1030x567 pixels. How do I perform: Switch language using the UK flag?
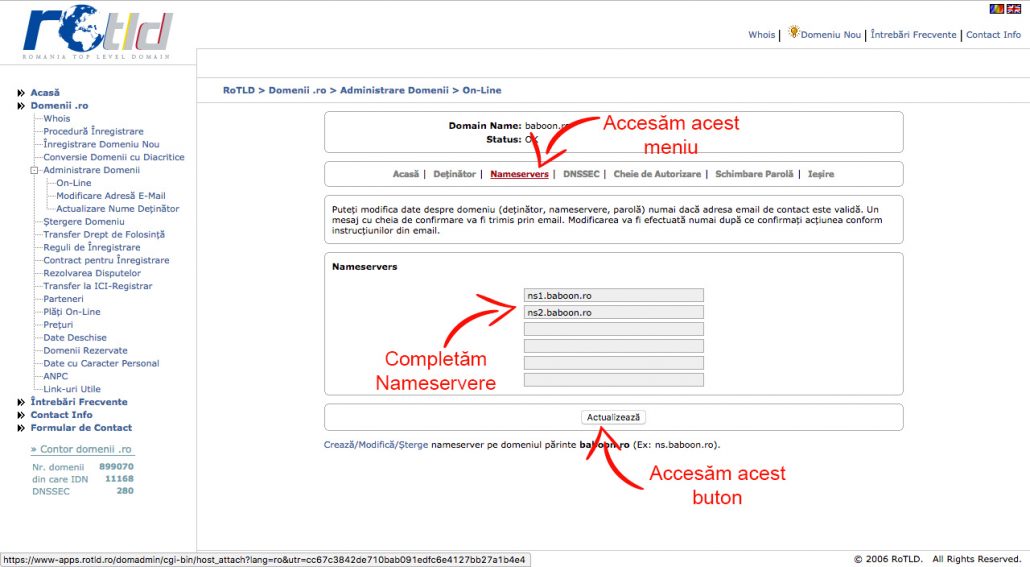(1013, 9)
